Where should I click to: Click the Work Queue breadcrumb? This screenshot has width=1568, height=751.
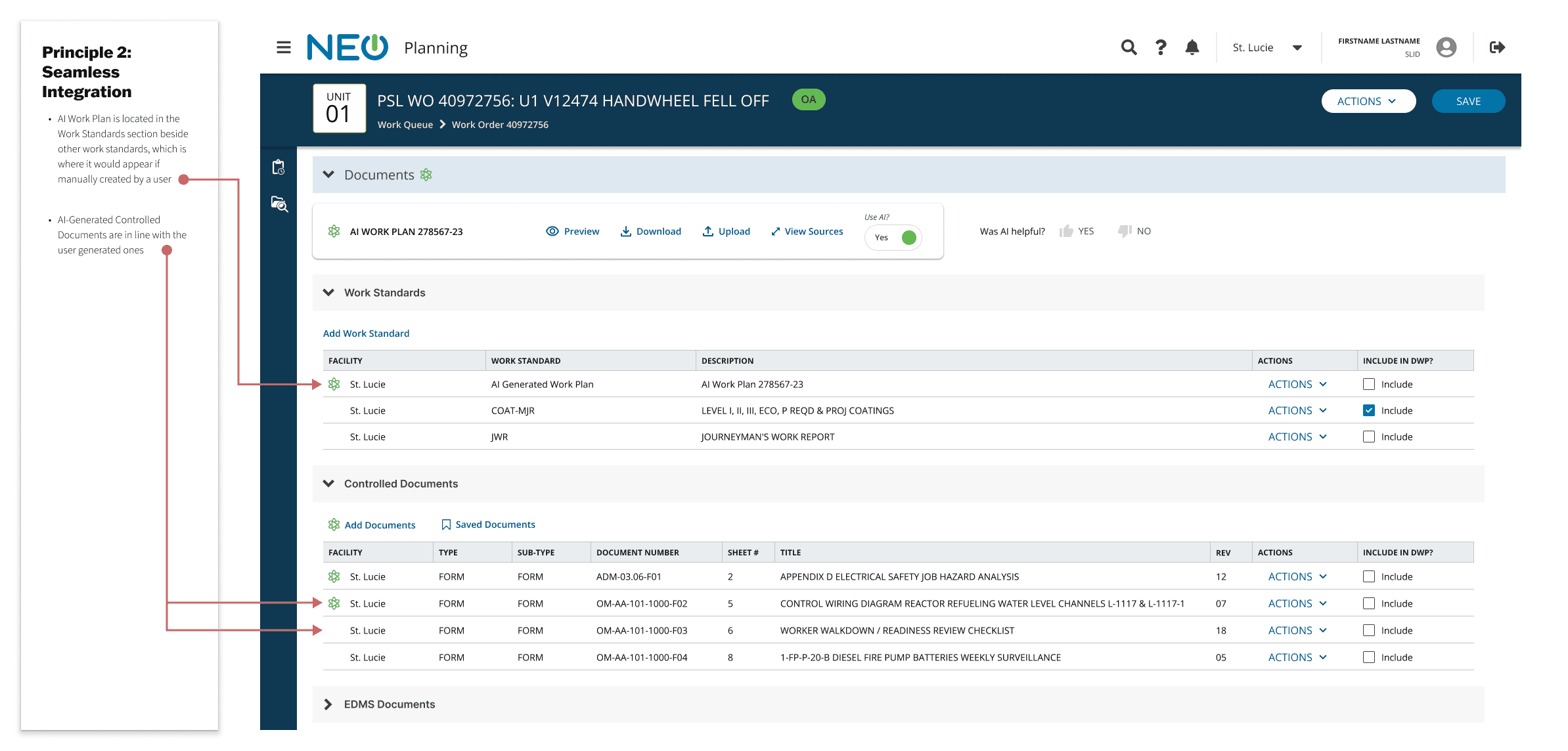coord(405,125)
